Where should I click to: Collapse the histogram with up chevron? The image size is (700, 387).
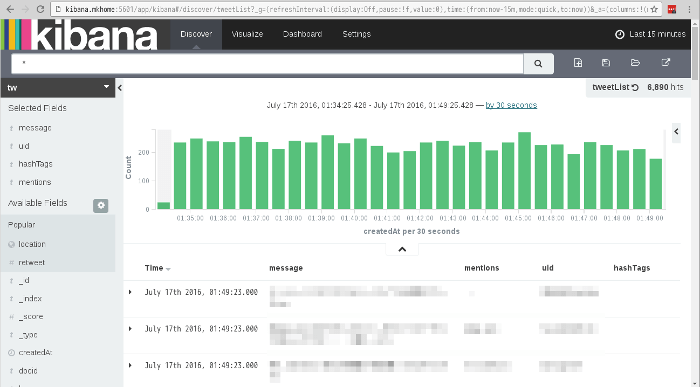[402, 250]
